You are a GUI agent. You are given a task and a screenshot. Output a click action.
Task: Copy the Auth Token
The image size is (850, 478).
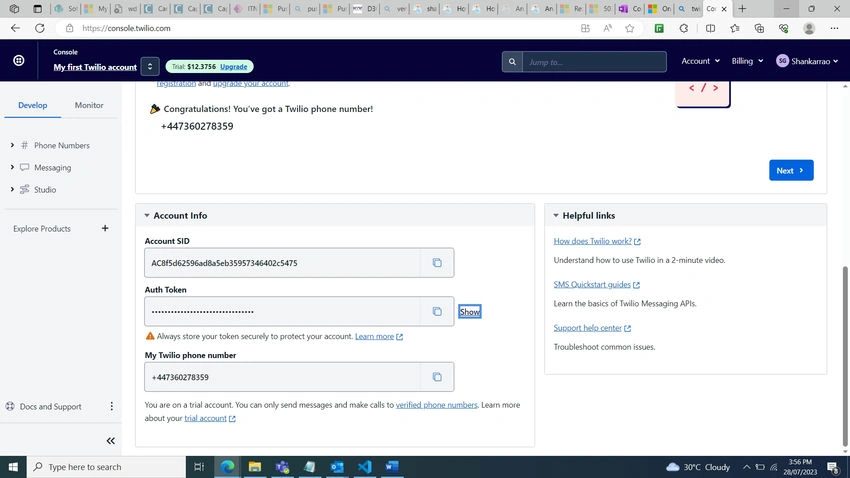click(x=437, y=312)
